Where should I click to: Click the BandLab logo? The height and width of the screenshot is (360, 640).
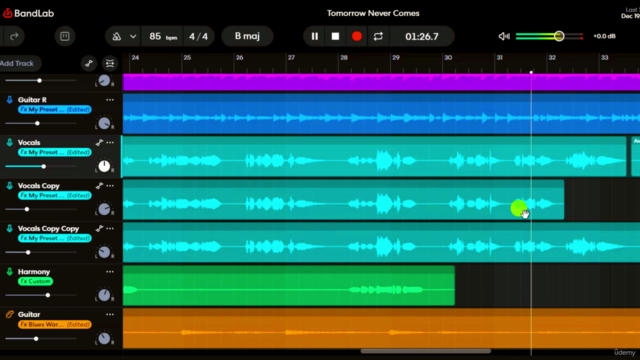pyautogui.click(x=29, y=13)
